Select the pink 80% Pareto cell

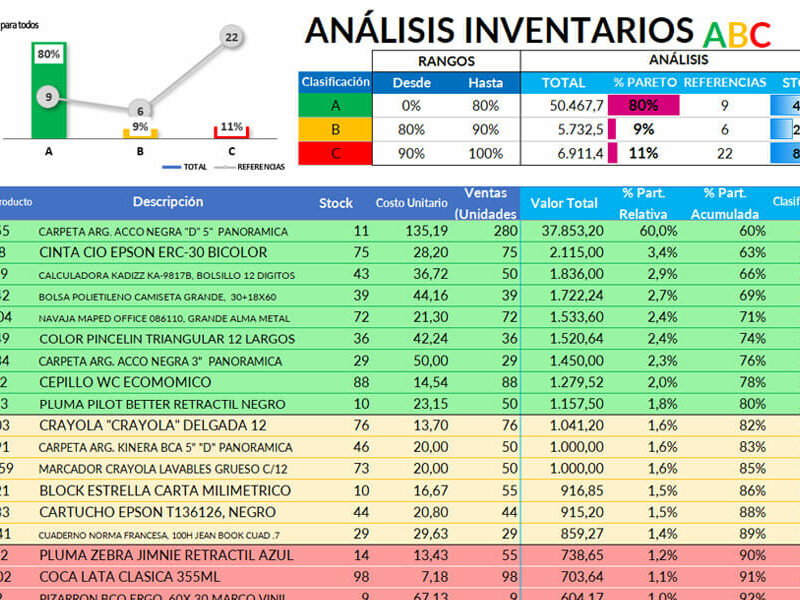[644, 106]
